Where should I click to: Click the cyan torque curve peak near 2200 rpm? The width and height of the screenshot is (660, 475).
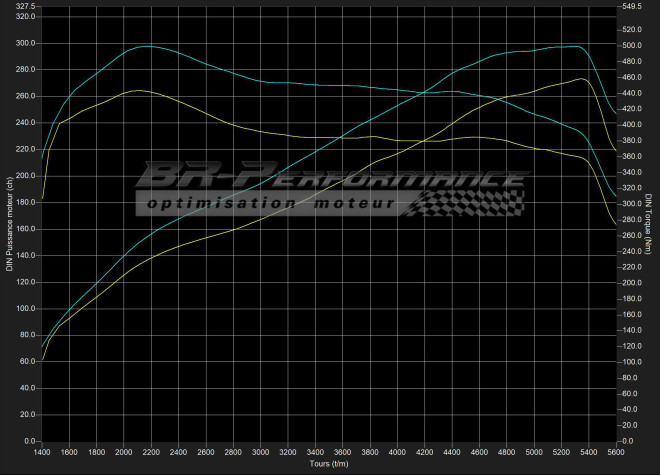click(x=147, y=46)
